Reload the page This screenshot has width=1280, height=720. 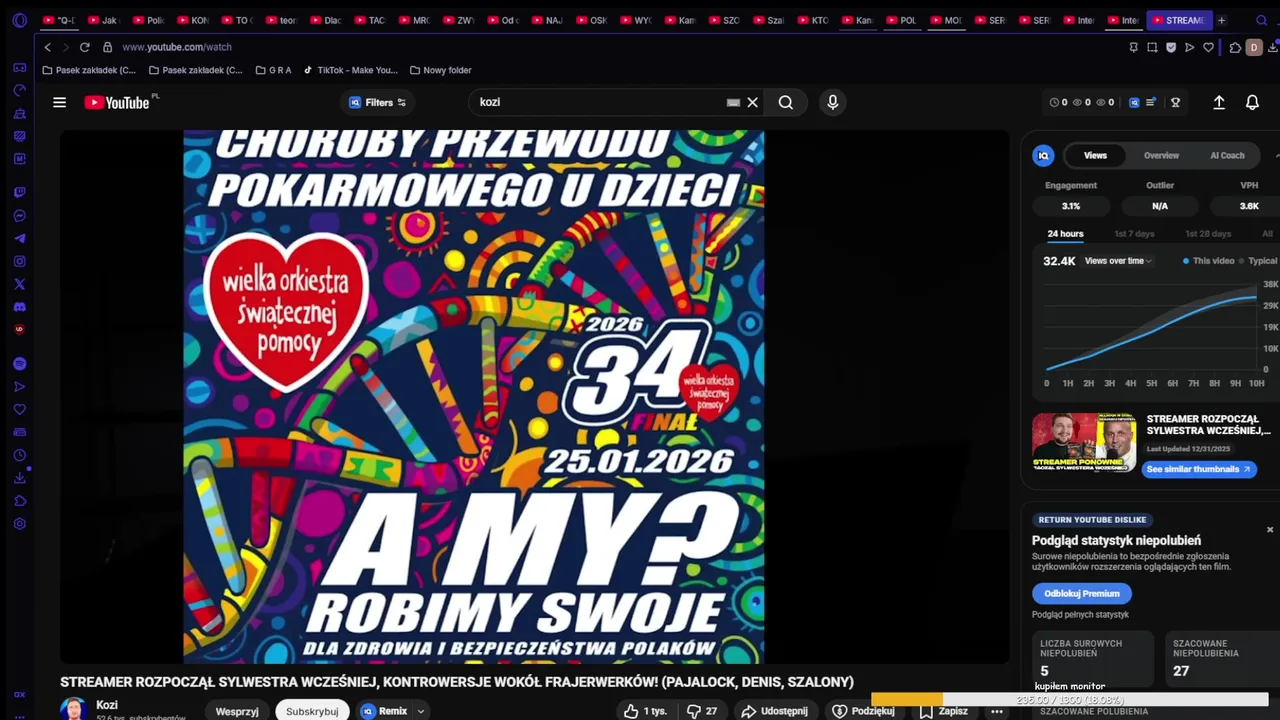[x=84, y=47]
